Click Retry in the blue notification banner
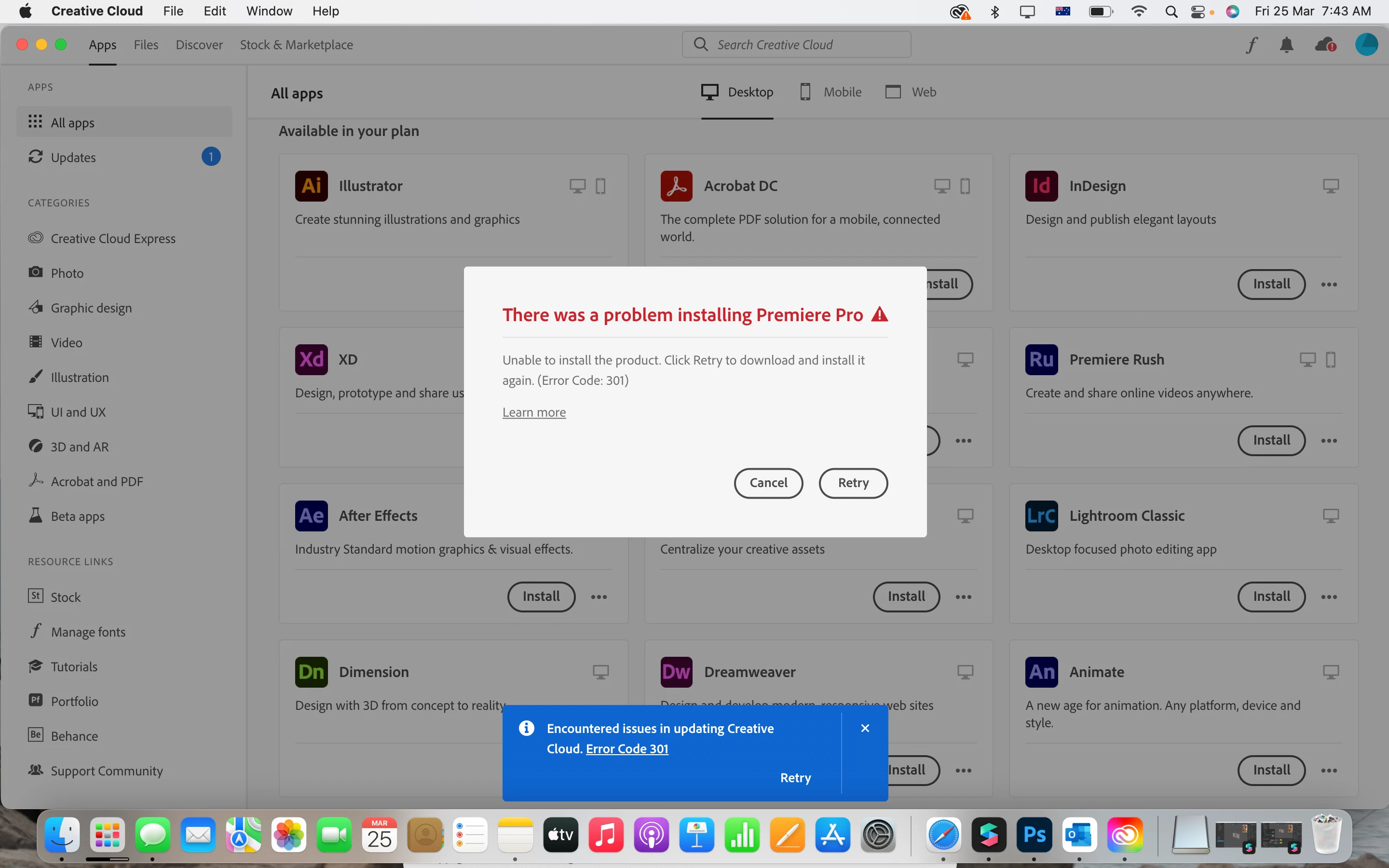Image resolution: width=1389 pixels, height=868 pixels. point(795,778)
